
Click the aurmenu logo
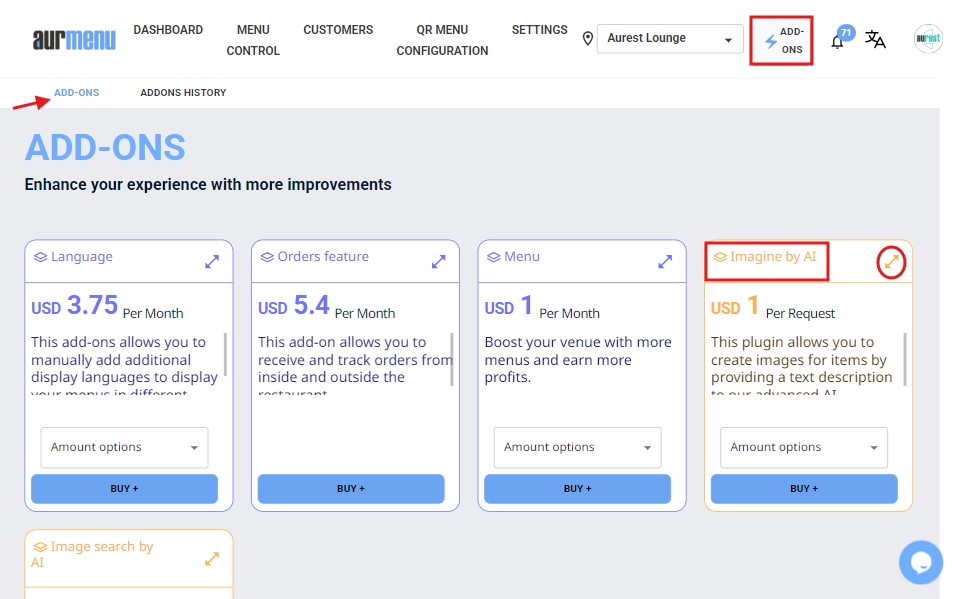tap(74, 40)
